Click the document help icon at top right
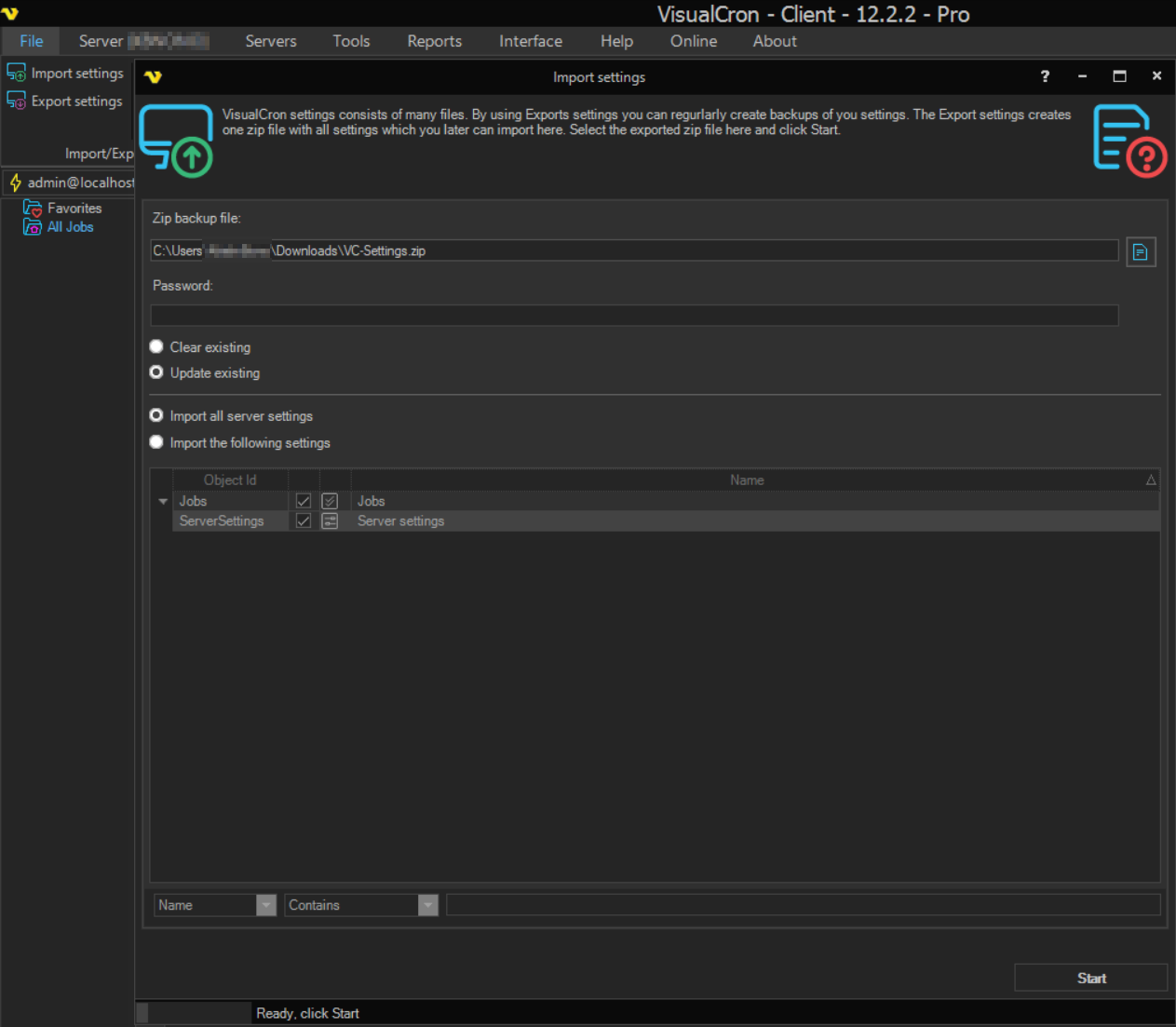Viewport: 1176px width, 1027px height. click(x=1129, y=141)
